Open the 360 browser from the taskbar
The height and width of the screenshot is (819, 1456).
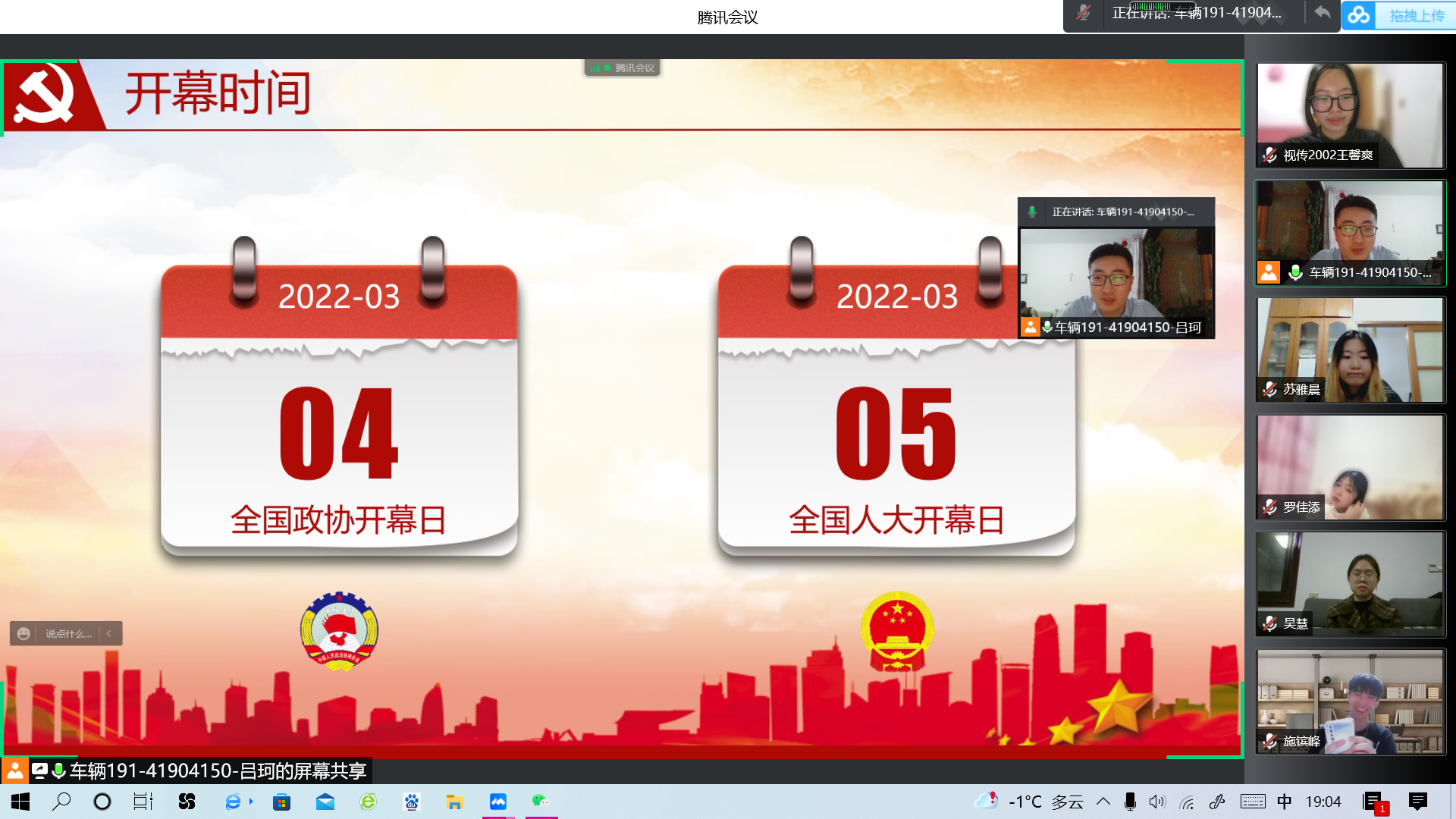click(369, 802)
